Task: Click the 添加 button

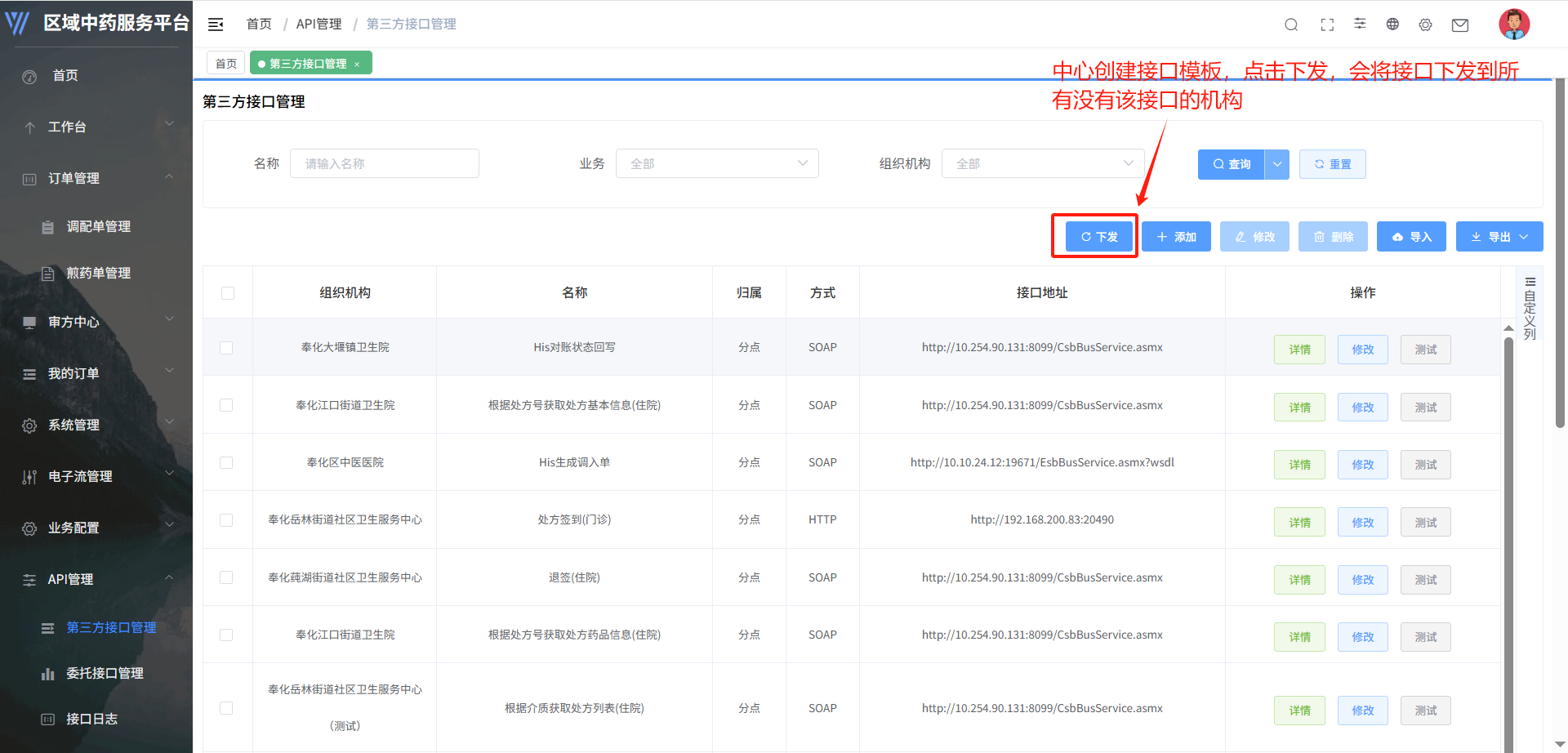Action: [1176, 237]
